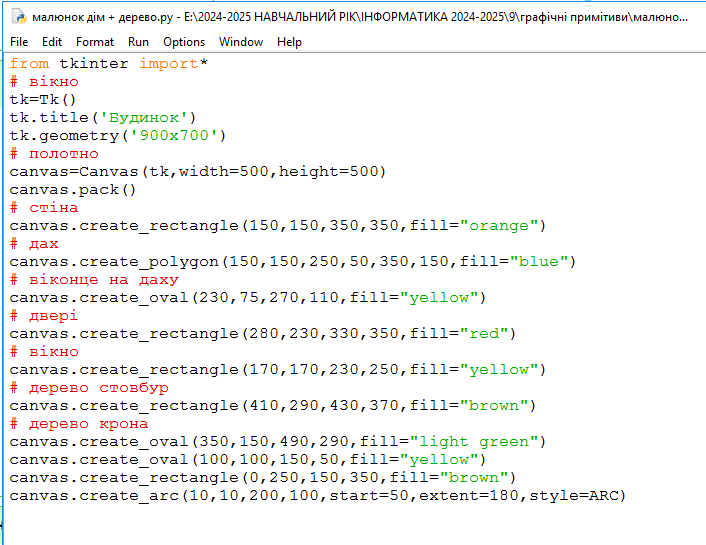Click the create_rectangle(0,250,150,350) line

[263, 478]
